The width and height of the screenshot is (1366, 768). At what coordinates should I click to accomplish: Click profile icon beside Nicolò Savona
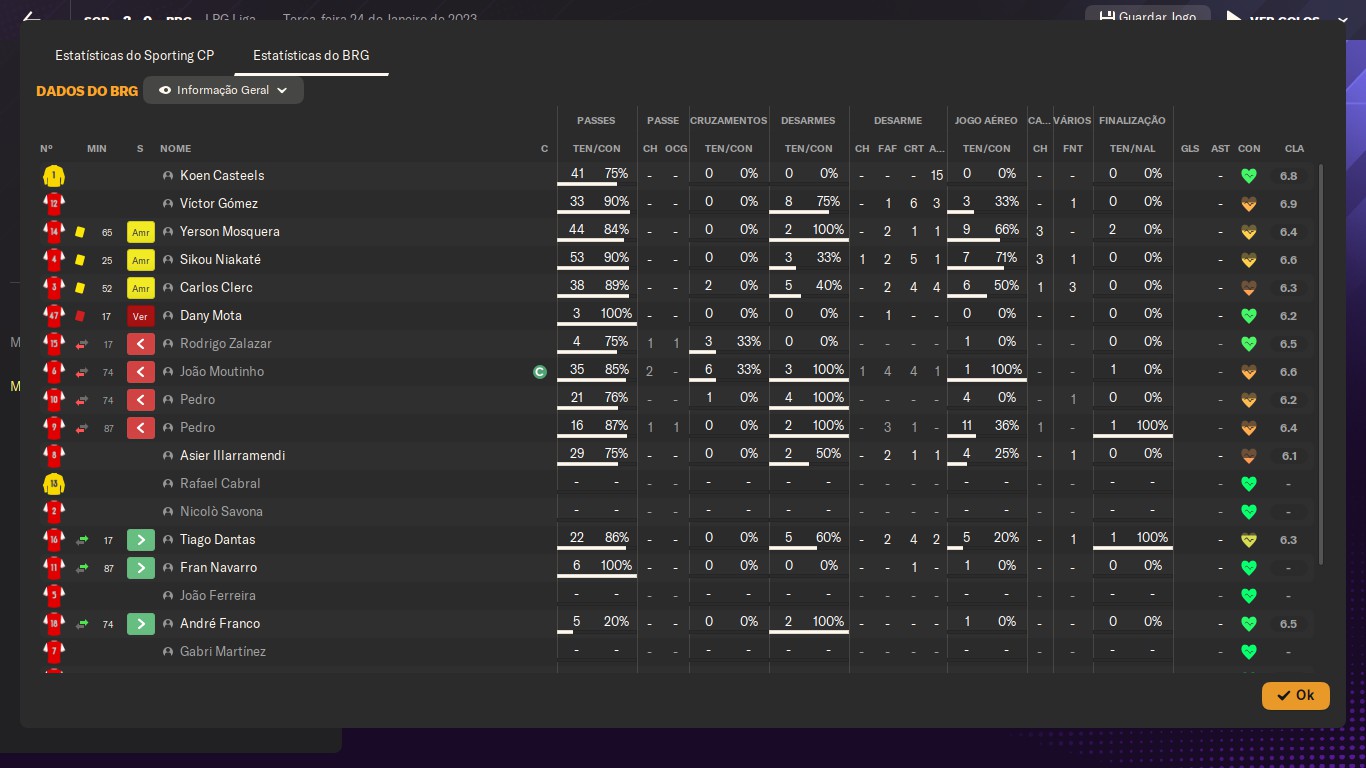[168, 512]
